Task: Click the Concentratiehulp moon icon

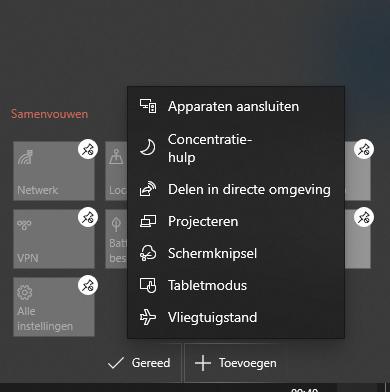Action: [148, 148]
